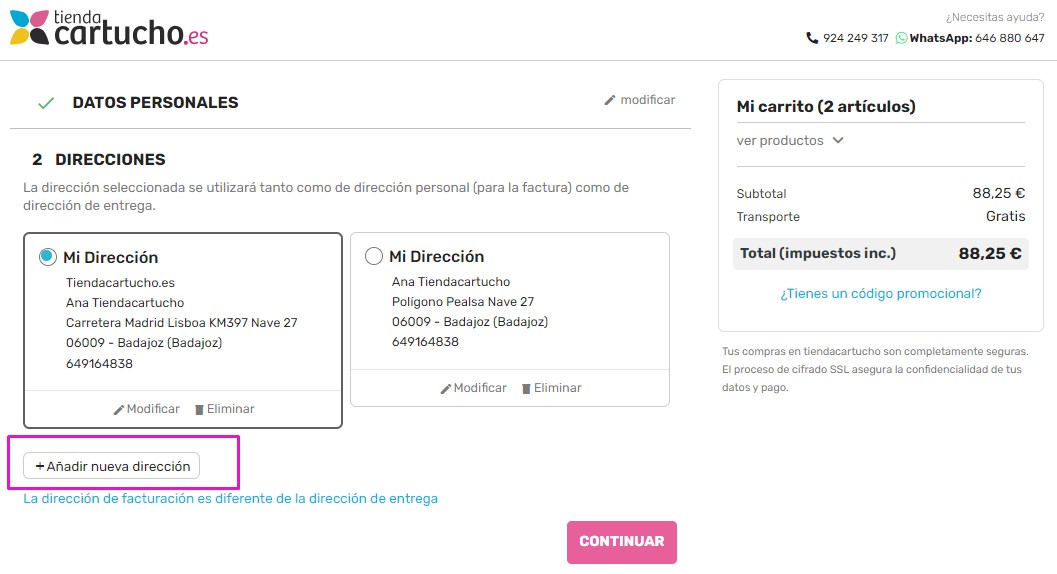Click the pencil Modificar icon in Polígono Pealsa address

[x=446, y=389]
